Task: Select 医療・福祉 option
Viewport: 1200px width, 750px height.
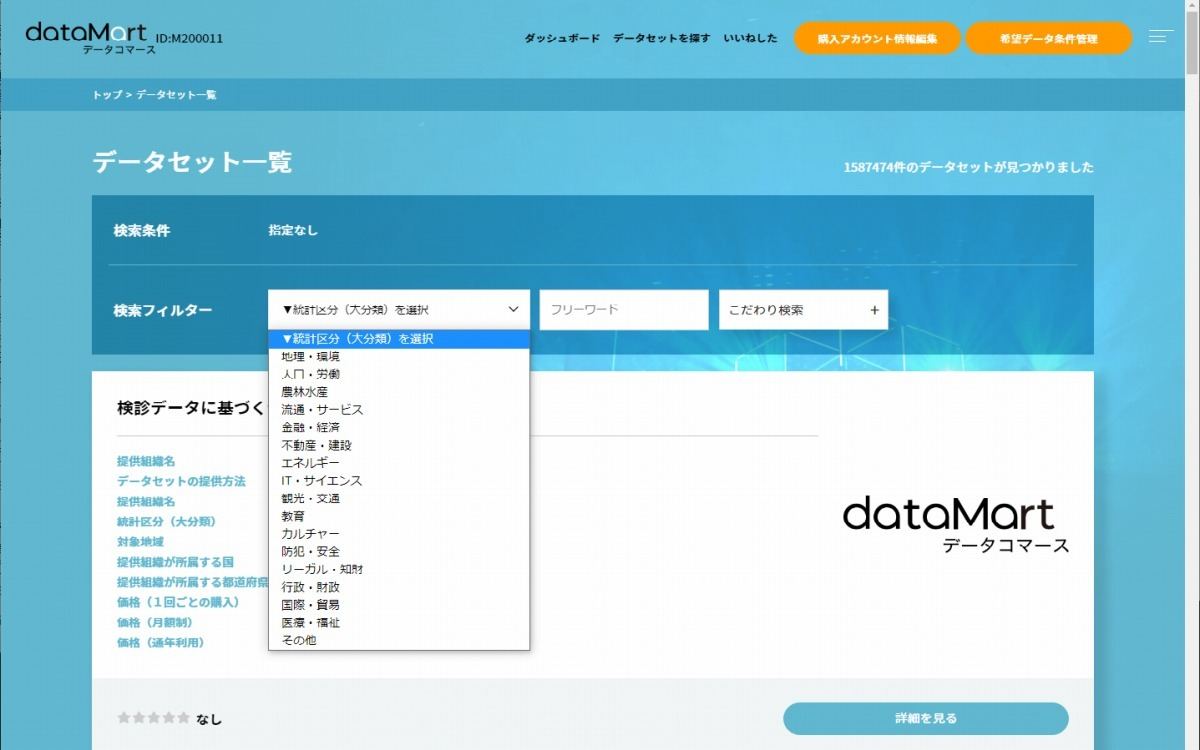Action: pos(399,623)
